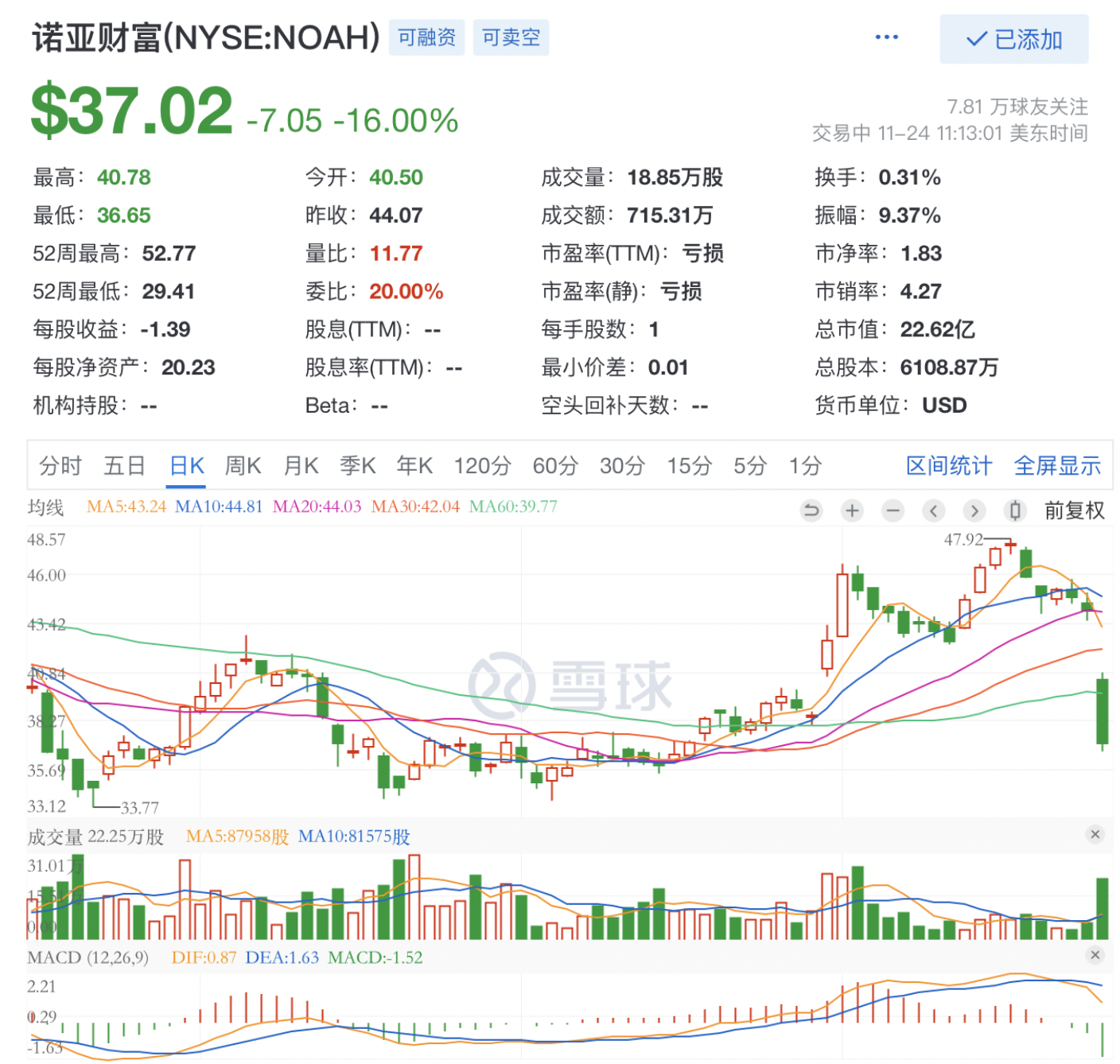
Task: Close the MACD indicator panel
Action: (x=1095, y=955)
